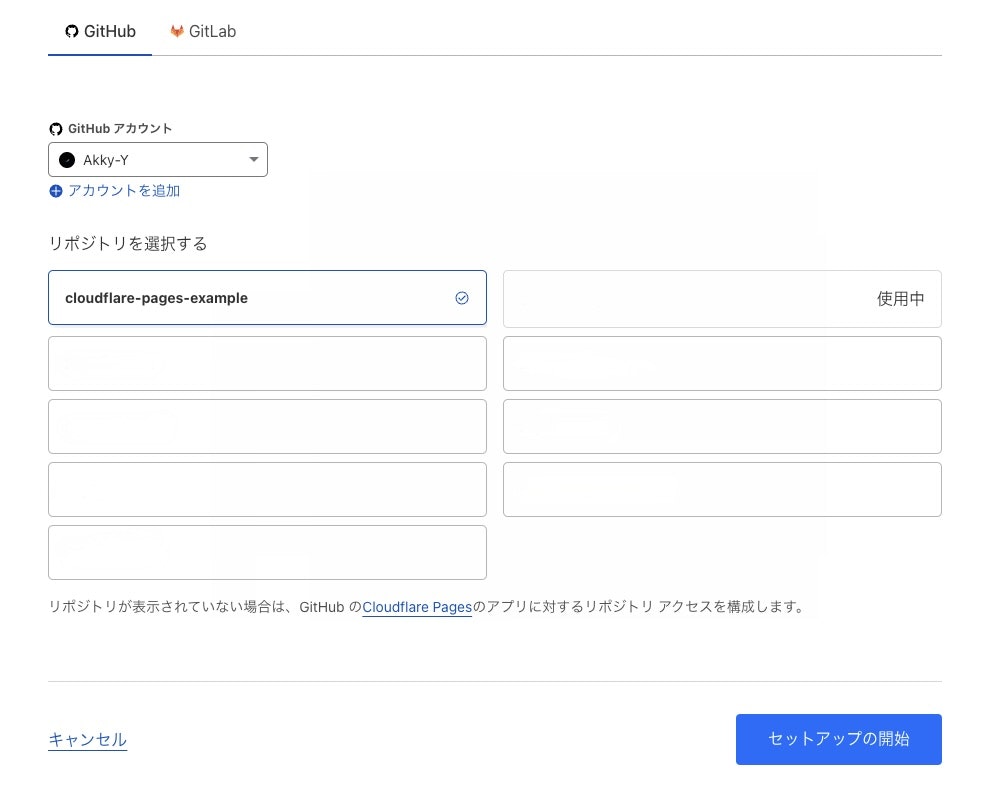The width and height of the screenshot is (996, 811).
Task: Click the checkmark icon on cloudflare-pages-example
Action: (462, 298)
